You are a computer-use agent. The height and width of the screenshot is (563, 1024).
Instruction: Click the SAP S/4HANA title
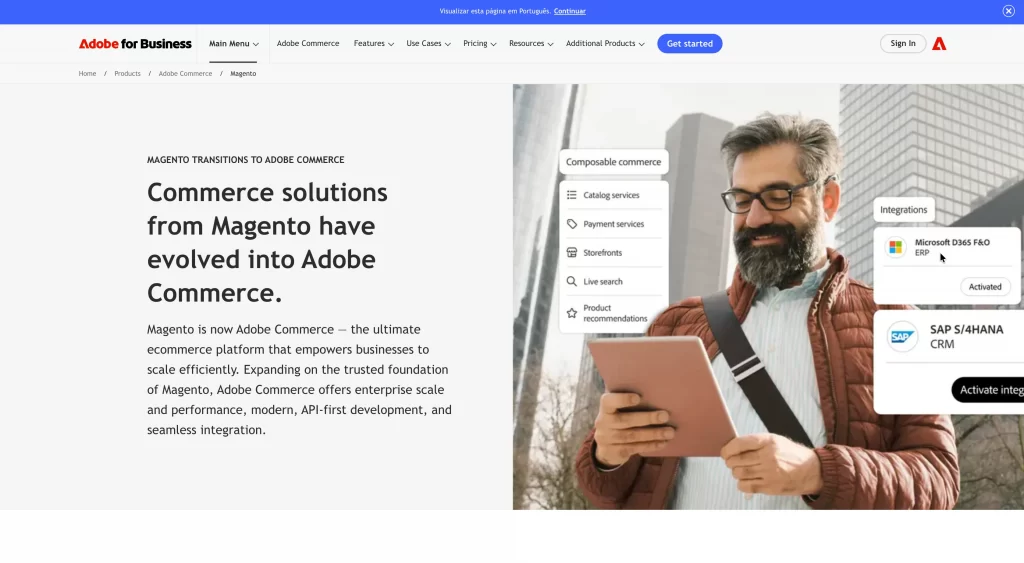tap(967, 330)
